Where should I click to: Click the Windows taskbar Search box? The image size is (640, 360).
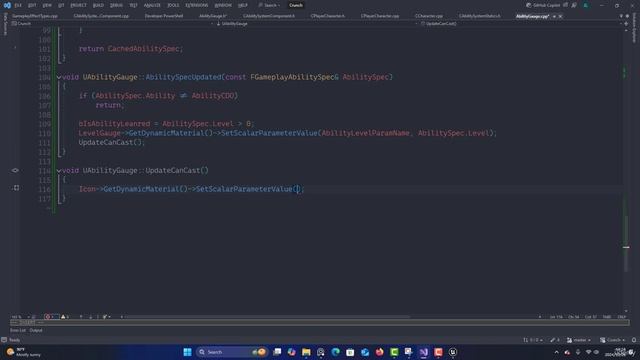[x=231, y=352]
